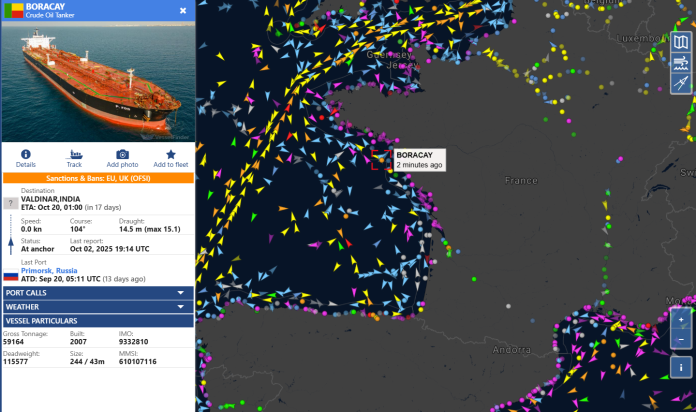
Task: Open vessel Details info icon
Action: [25, 155]
